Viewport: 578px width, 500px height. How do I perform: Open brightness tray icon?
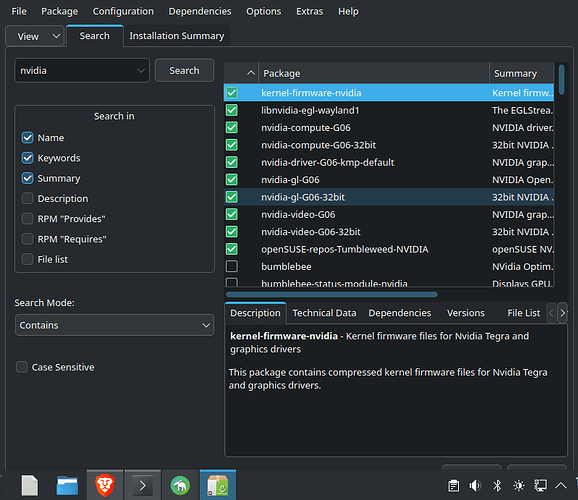[x=519, y=486]
